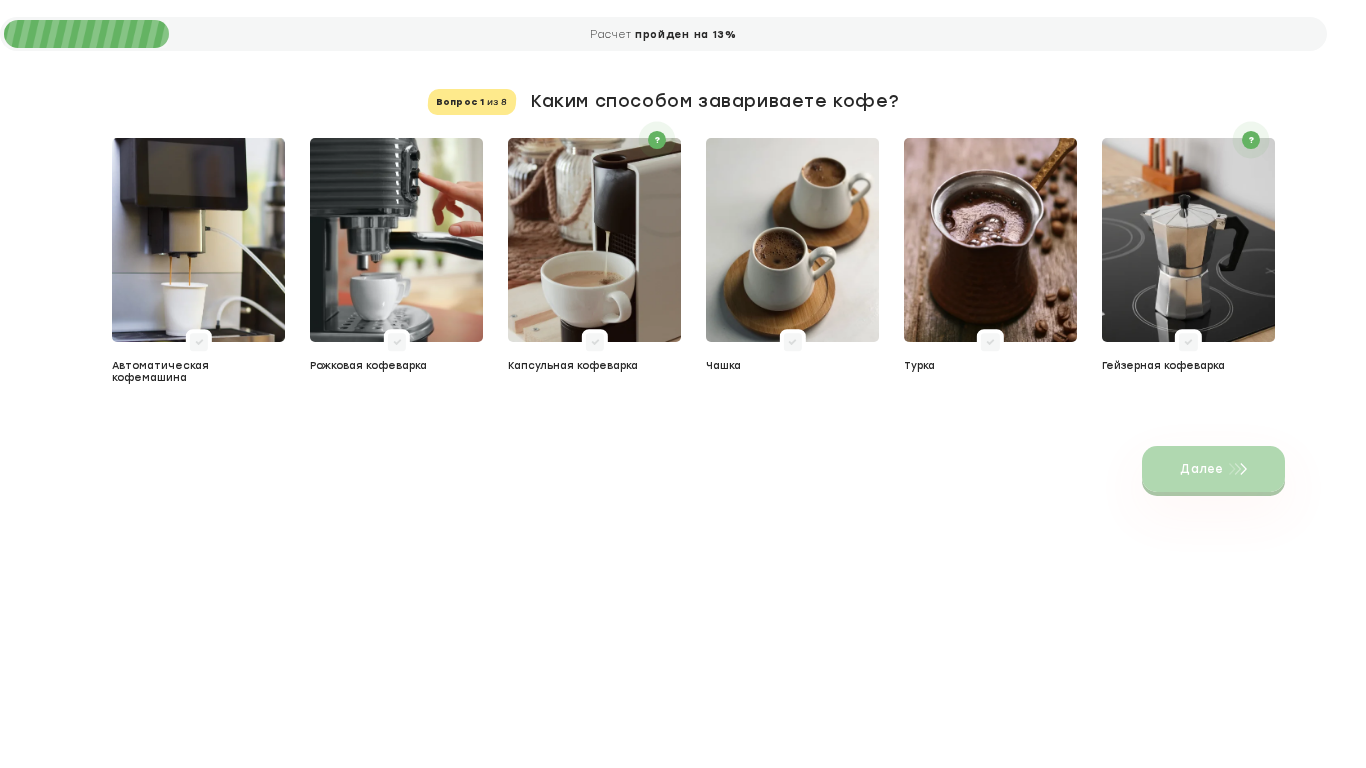Tick checkbox under the Turkish cezve image
The image size is (1366, 768).
pyautogui.click(x=991, y=342)
